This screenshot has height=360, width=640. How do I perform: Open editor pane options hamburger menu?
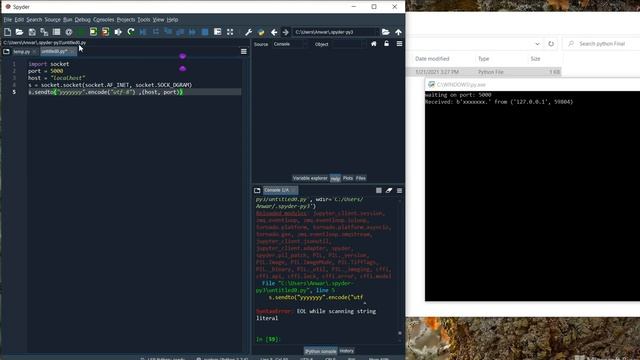coord(244,51)
